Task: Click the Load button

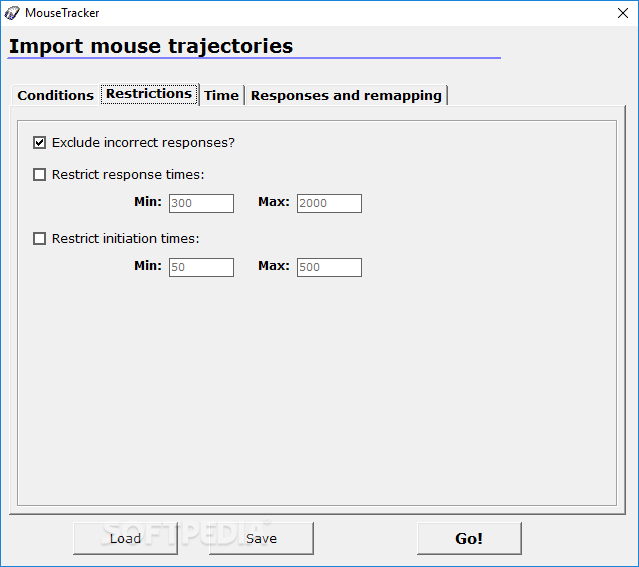Action: click(126, 538)
